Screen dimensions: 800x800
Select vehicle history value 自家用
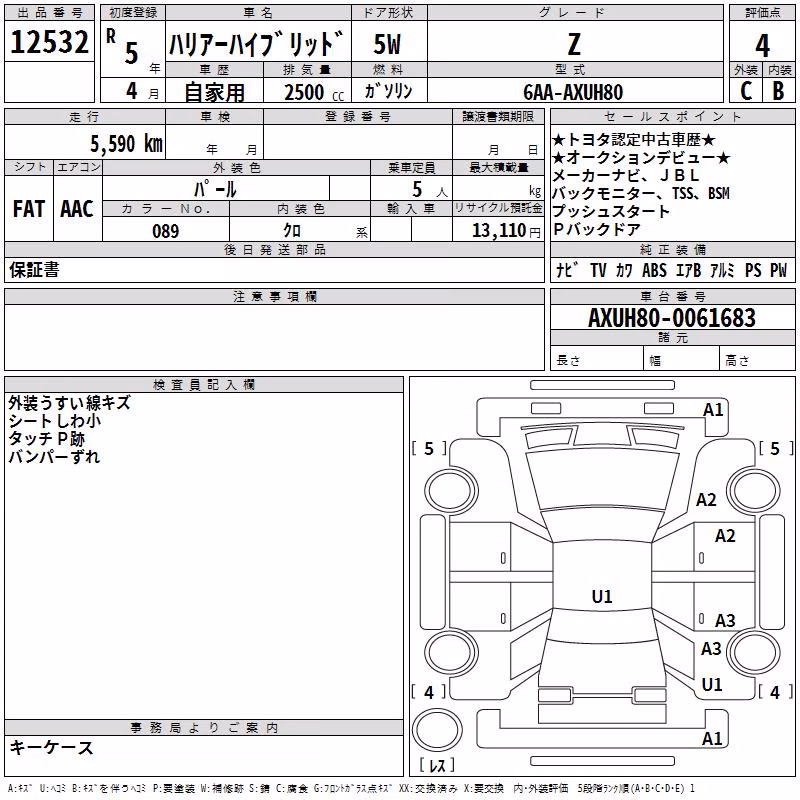coord(214,92)
